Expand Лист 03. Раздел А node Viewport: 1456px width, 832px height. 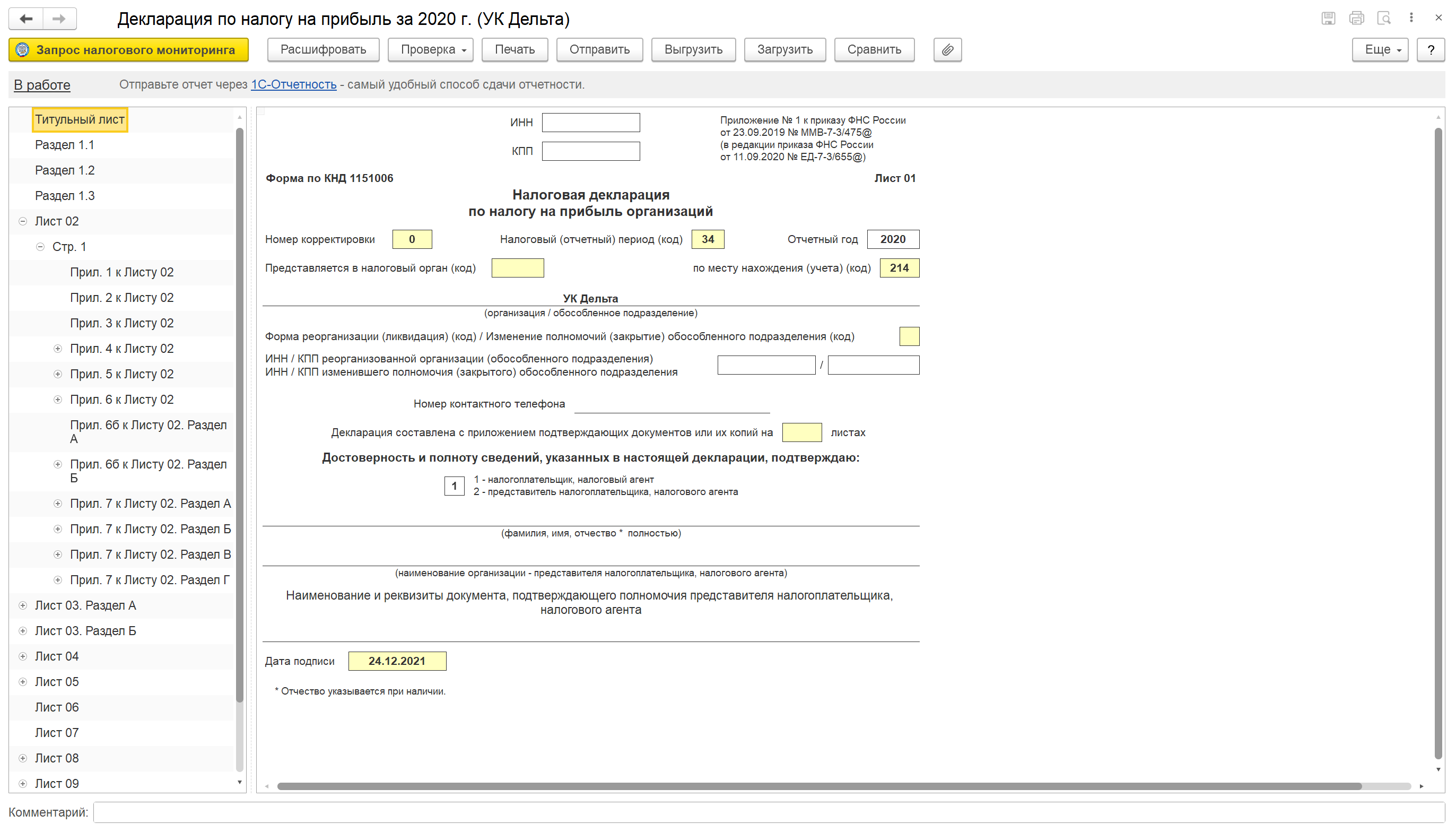click(x=23, y=606)
